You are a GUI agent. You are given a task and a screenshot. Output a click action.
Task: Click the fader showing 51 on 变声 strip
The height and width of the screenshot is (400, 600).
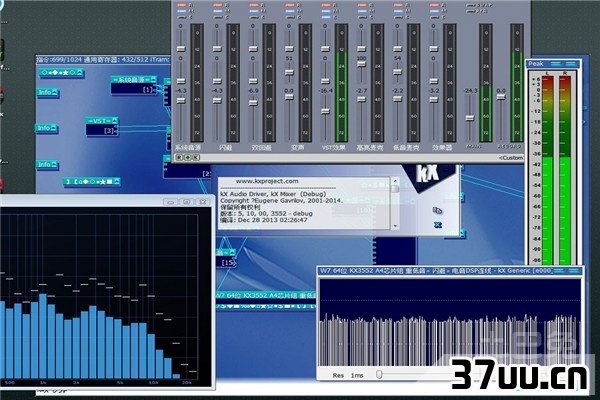coord(289,72)
